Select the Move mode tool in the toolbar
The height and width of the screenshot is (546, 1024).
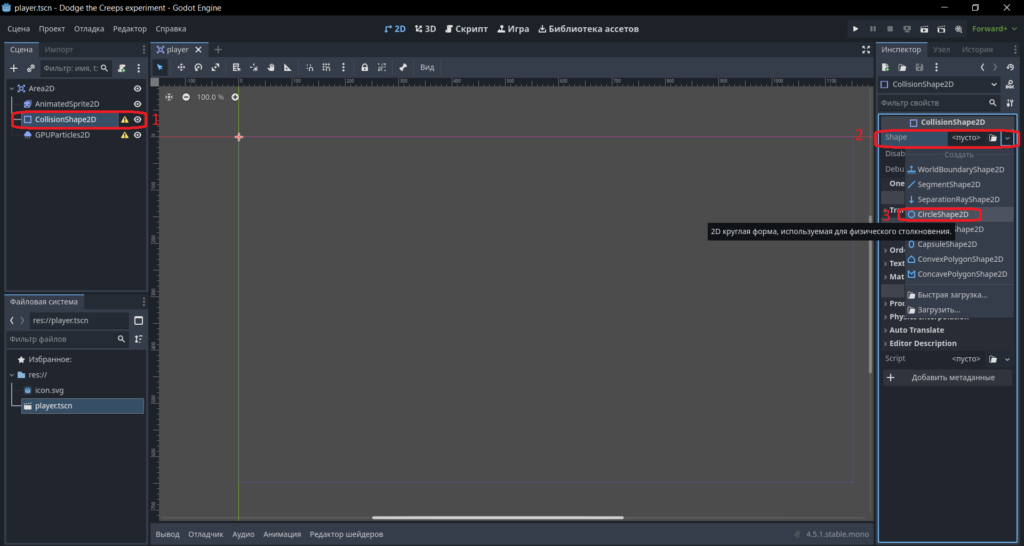coord(182,67)
